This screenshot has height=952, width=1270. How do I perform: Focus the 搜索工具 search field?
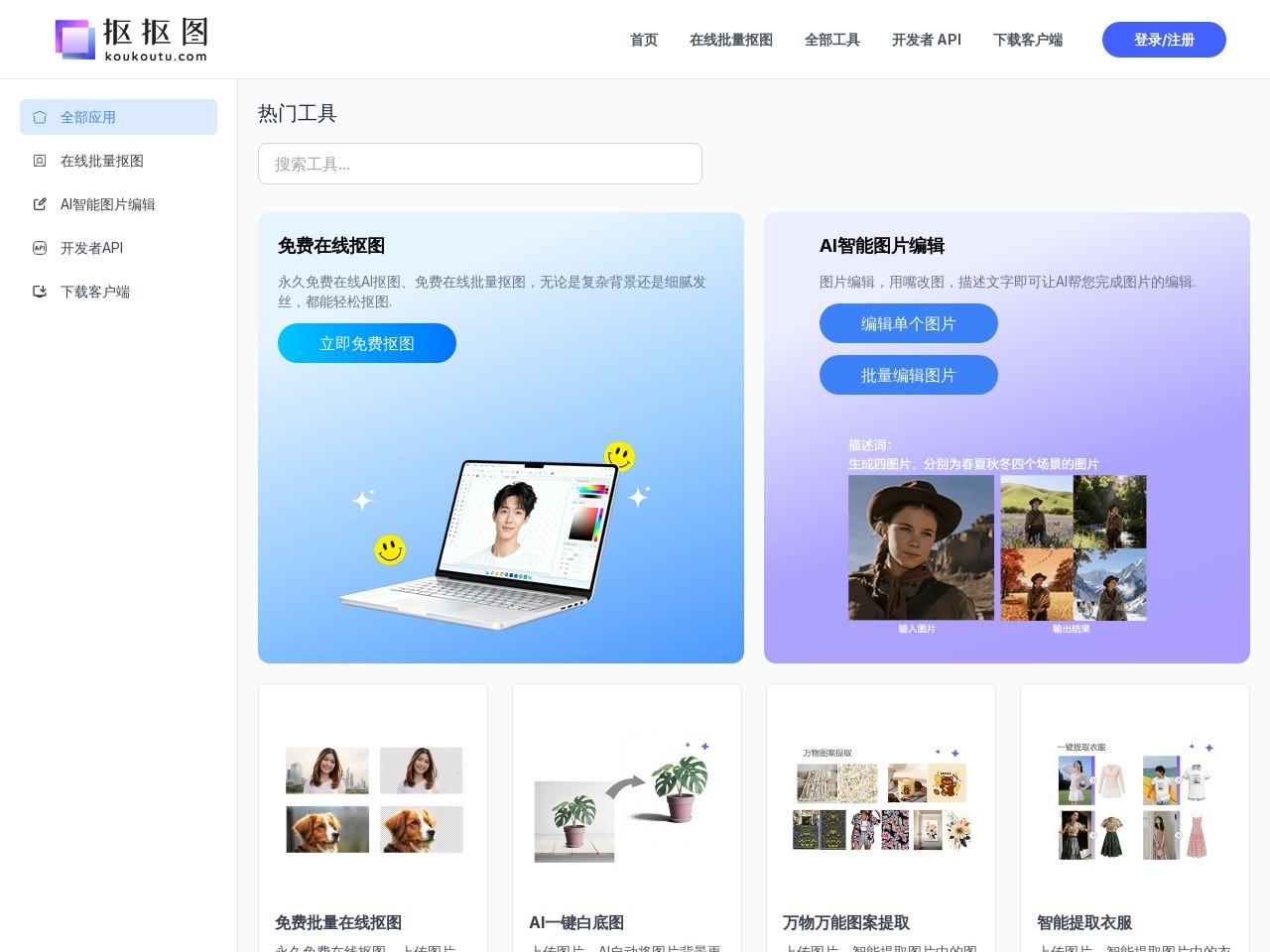tap(479, 164)
